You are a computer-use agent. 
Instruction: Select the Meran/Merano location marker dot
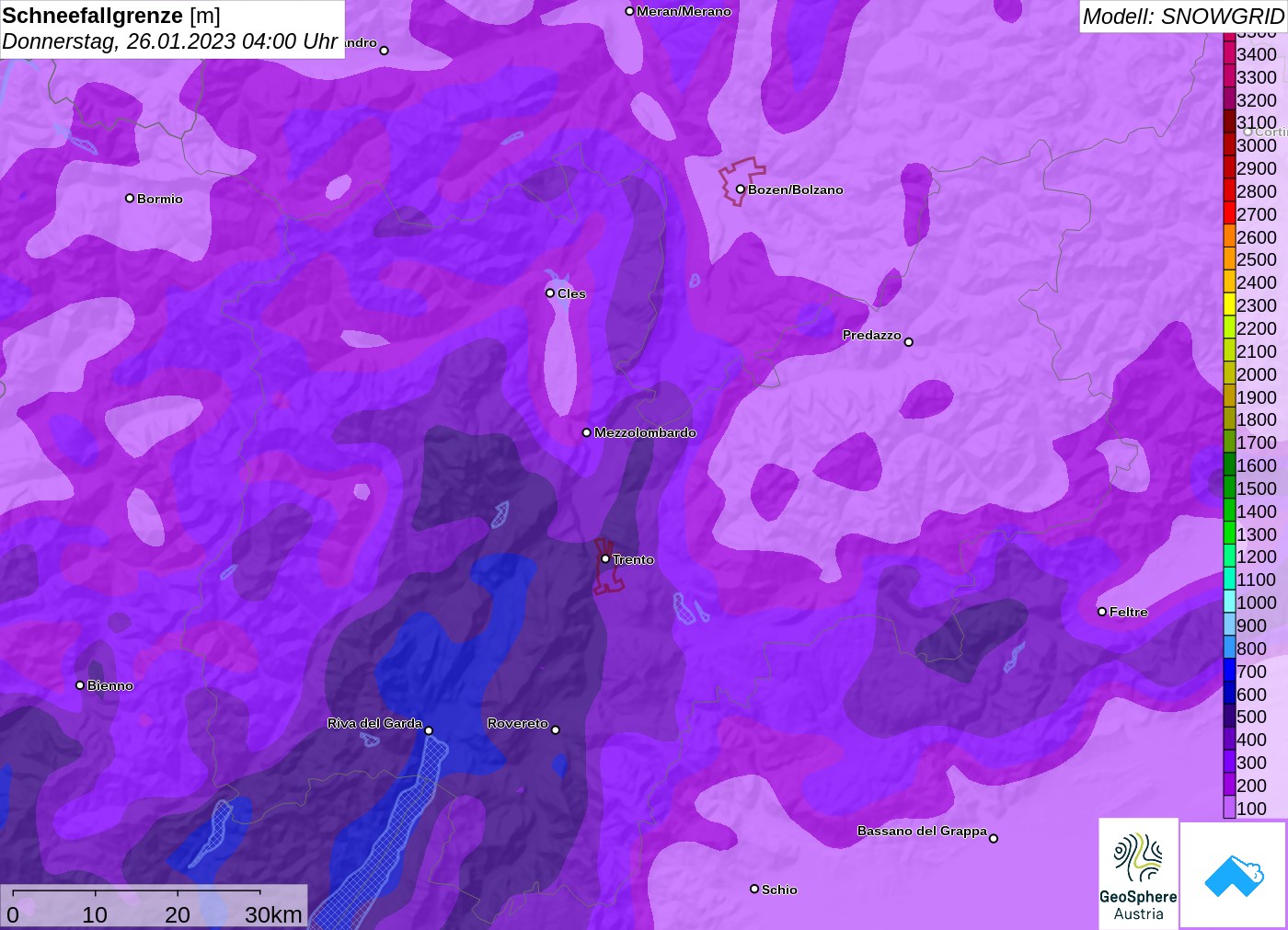point(629,11)
